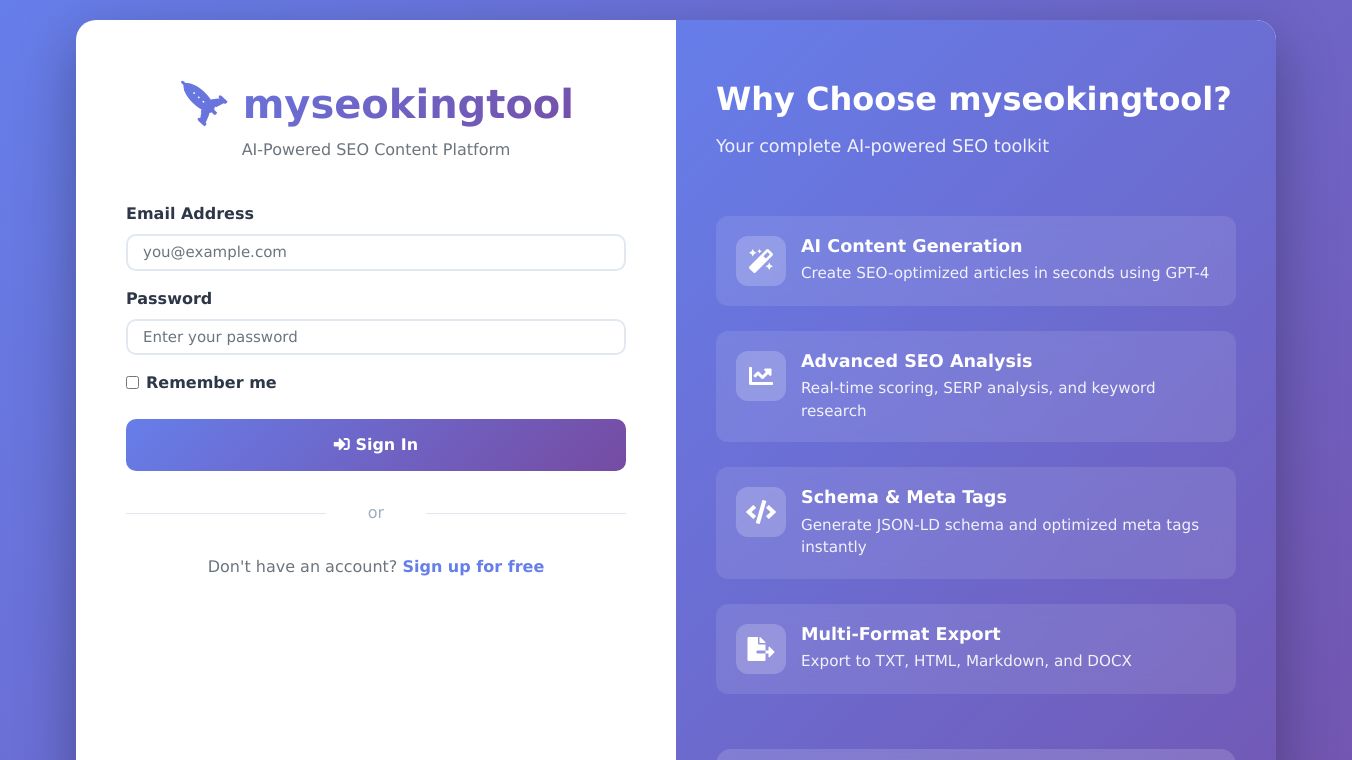Select the Multi-Format Export card
Screen dimensions: 1352x760
976,649
